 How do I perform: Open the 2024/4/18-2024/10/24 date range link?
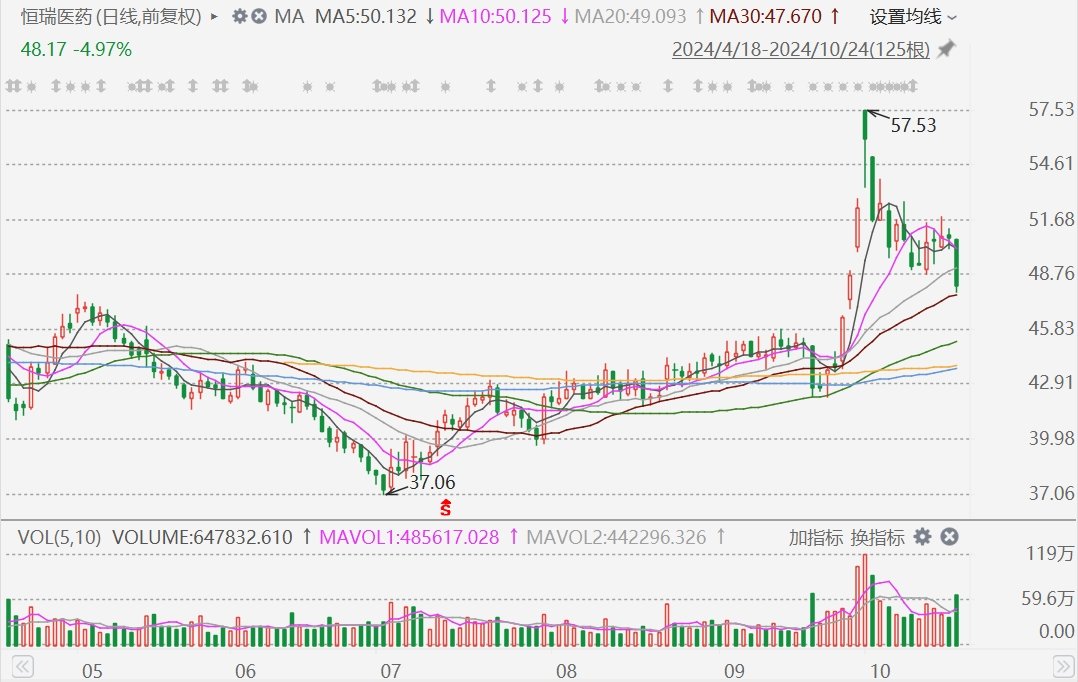click(x=800, y=49)
